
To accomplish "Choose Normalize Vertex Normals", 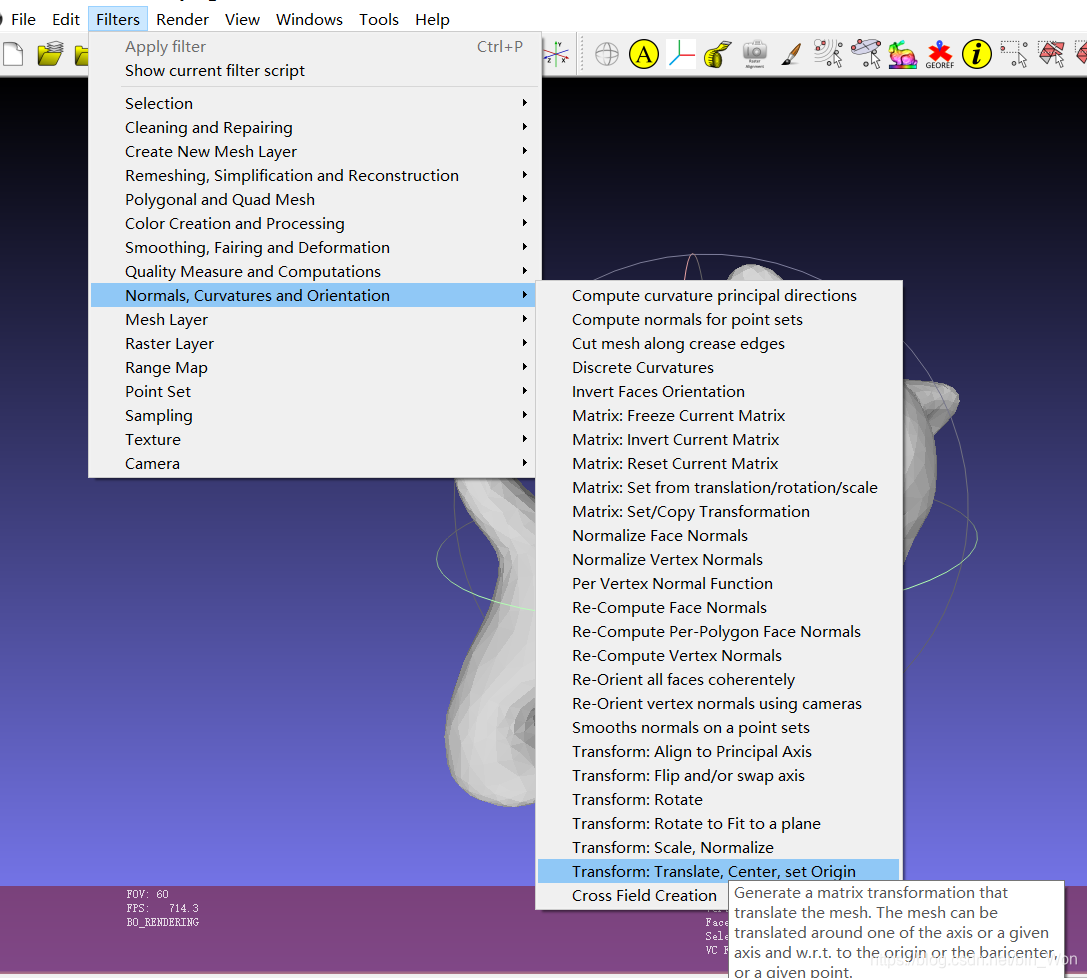I will [x=718, y=560].
